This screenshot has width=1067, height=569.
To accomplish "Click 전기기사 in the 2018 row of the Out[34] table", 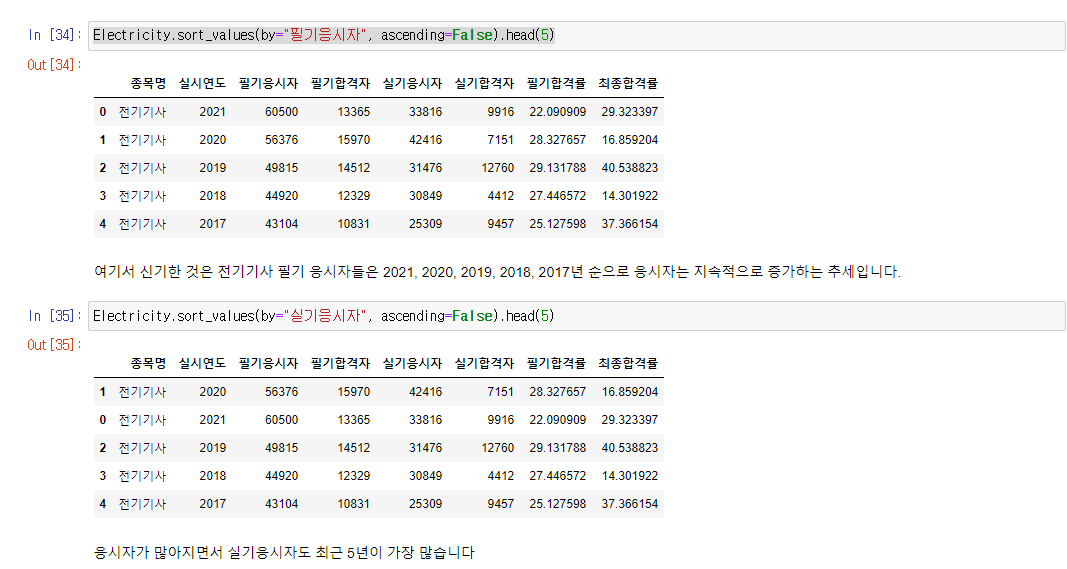I will click(142, 195).
